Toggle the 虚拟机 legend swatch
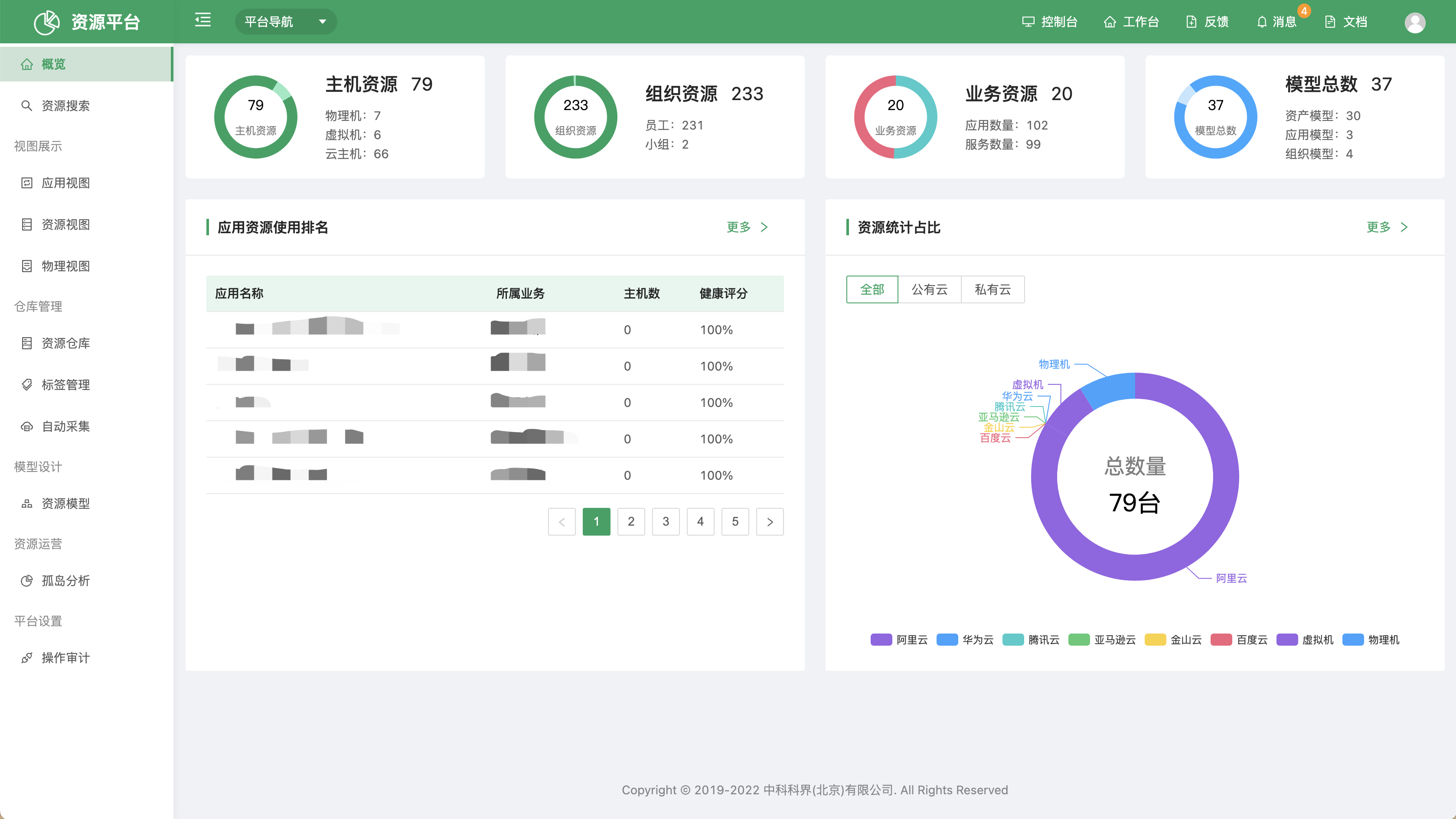The height and width of the screenshot is (819, 1456). pos(1287,640)
